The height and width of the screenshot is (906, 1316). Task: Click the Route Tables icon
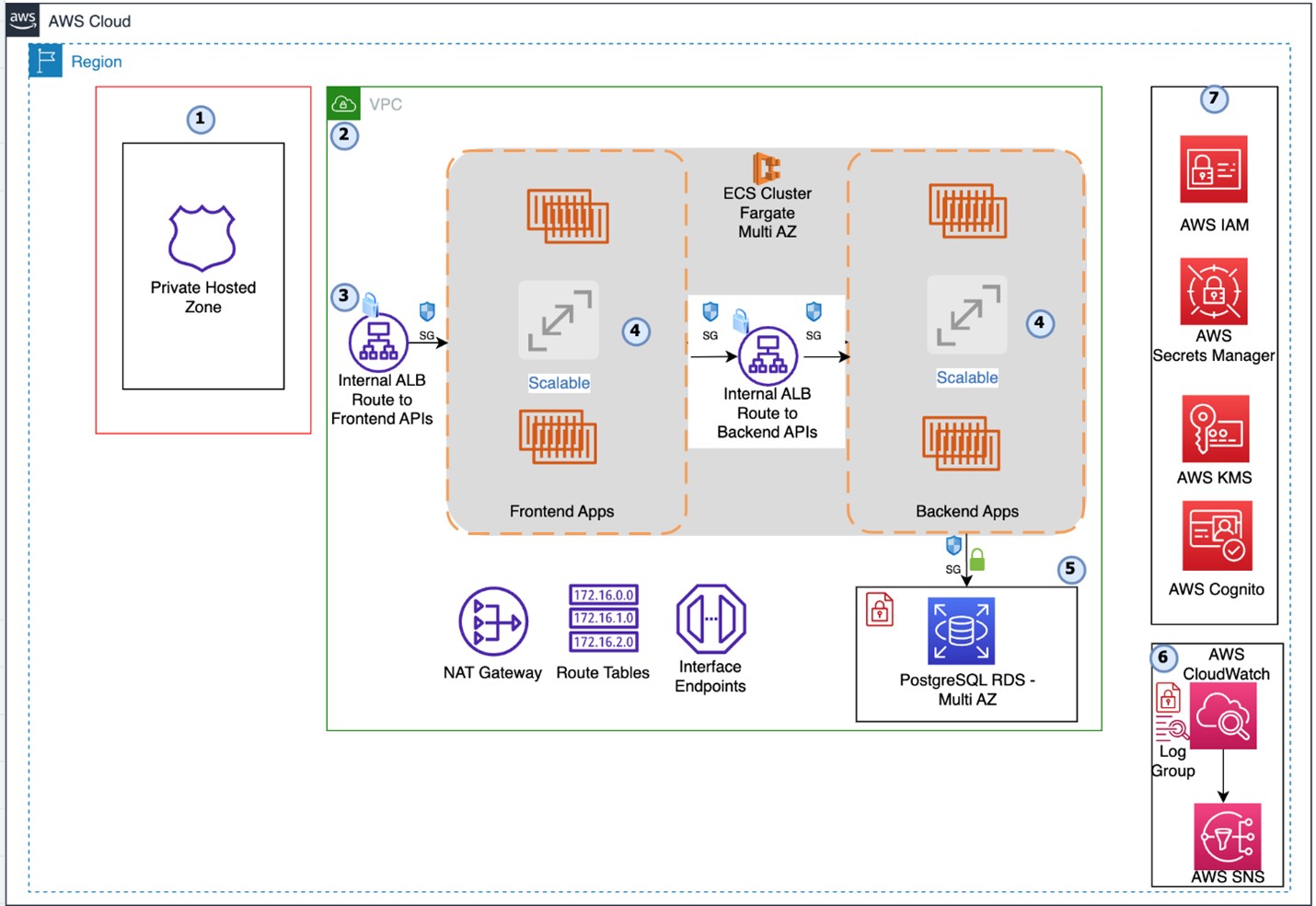pos(604,619)
